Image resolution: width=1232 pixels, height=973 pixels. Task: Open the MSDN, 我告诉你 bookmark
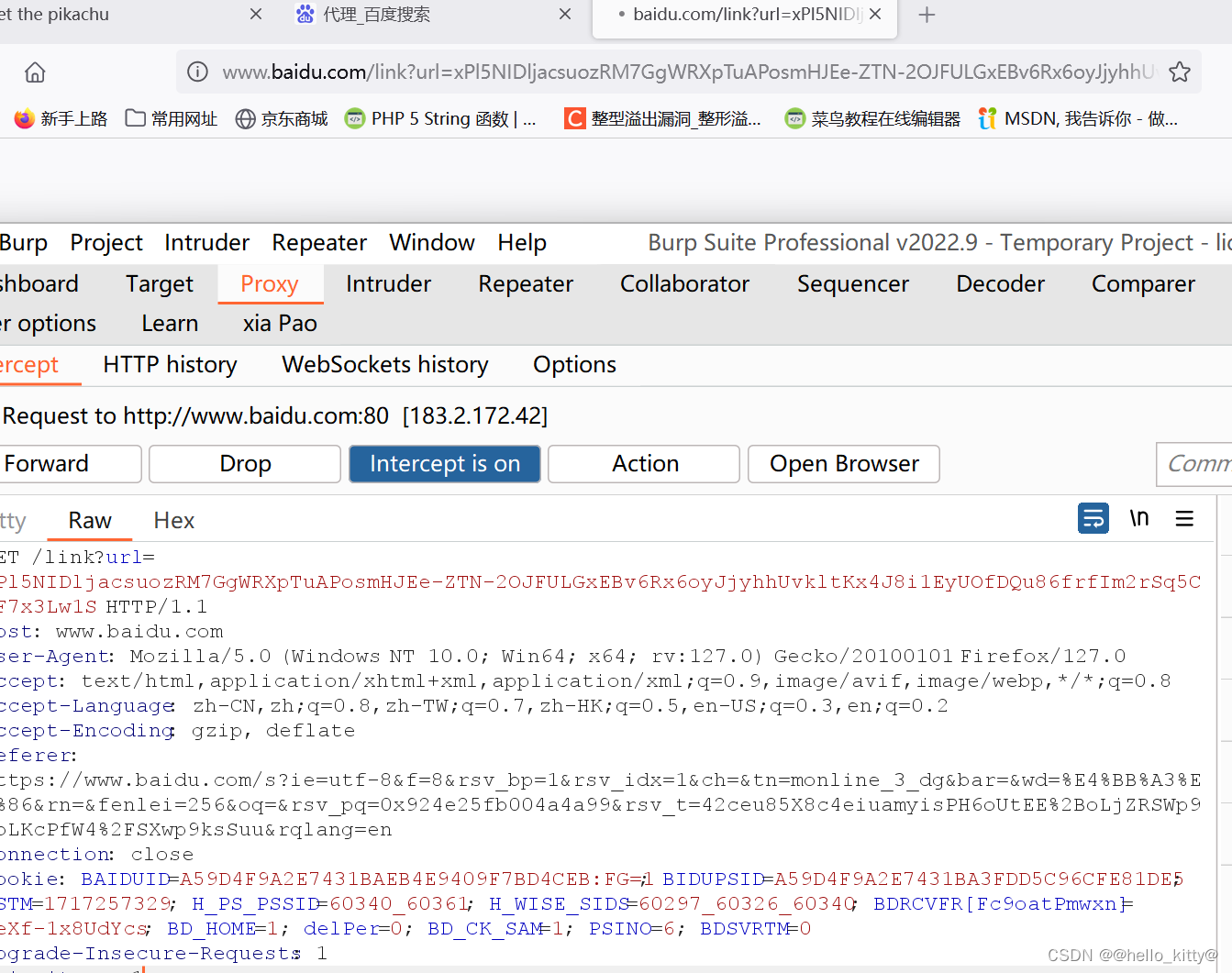coord(1079,118)
